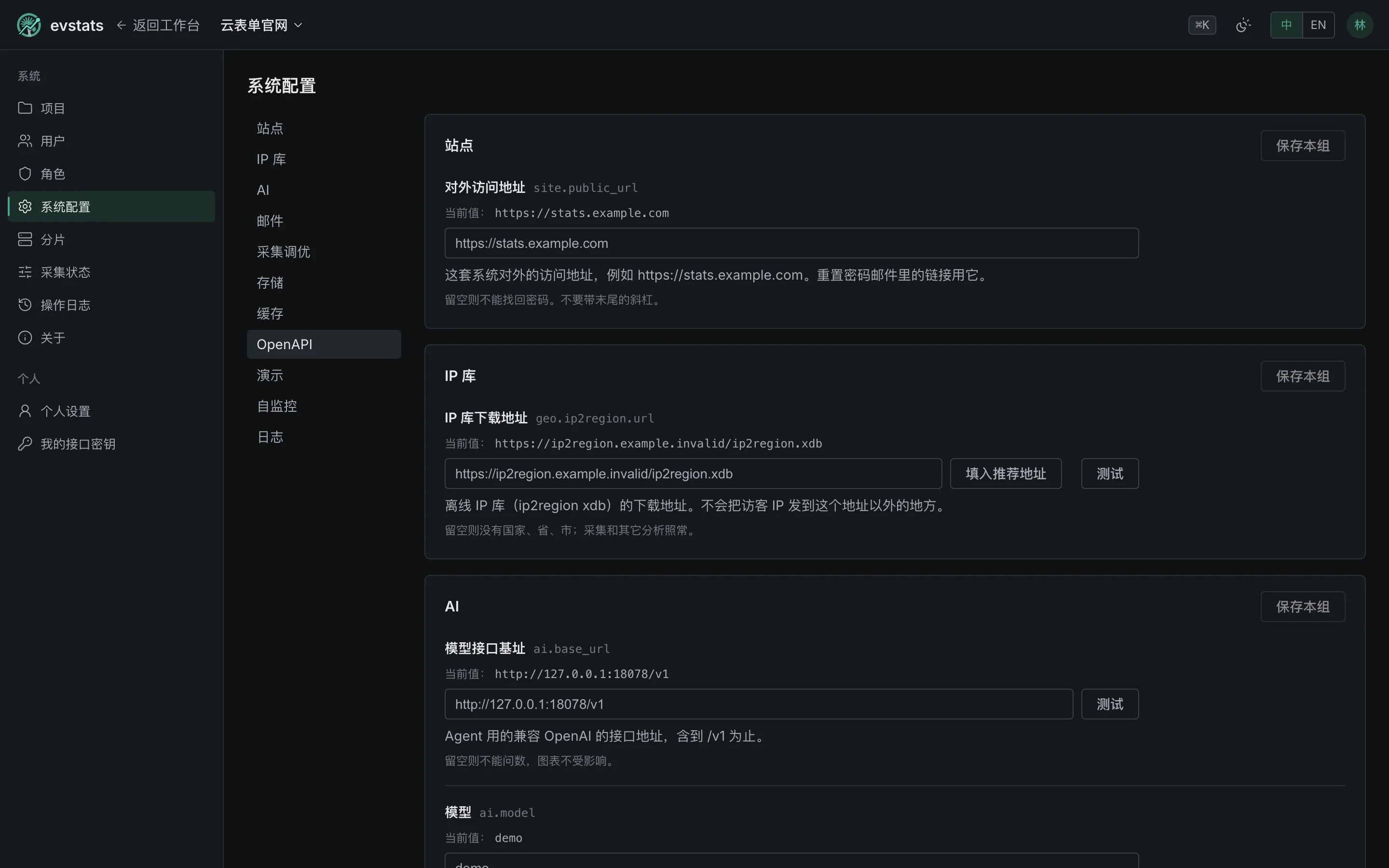Jump to the IP 库 config section
The height and width of the screenshot is (868, 1389).
[x=324, y=159]
